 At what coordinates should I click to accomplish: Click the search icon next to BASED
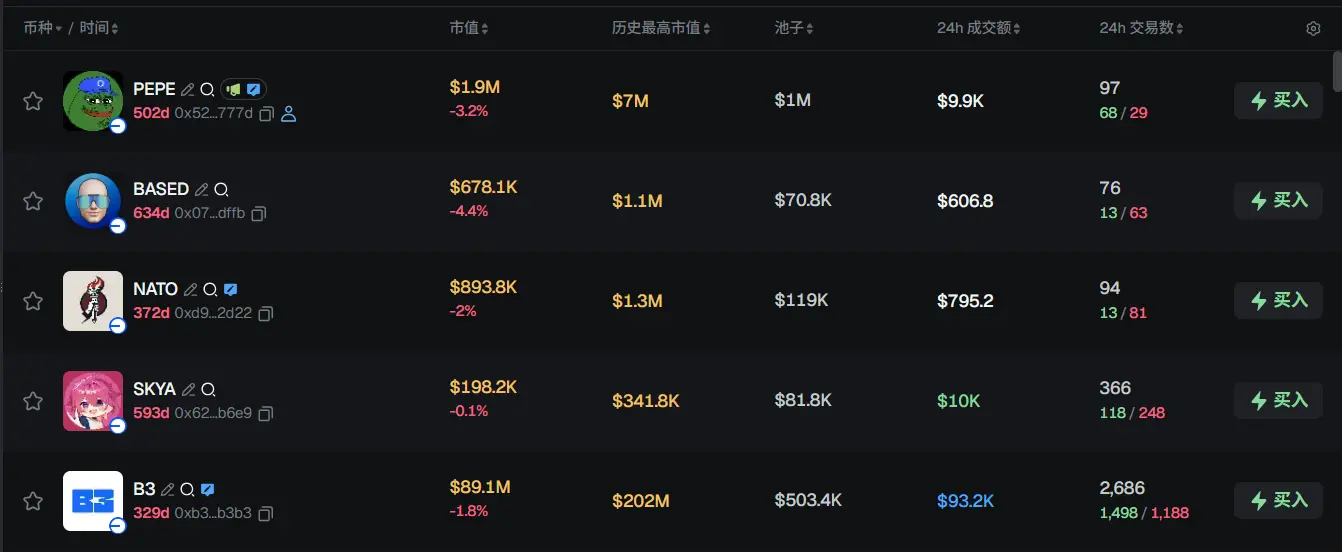coord(221,189)
